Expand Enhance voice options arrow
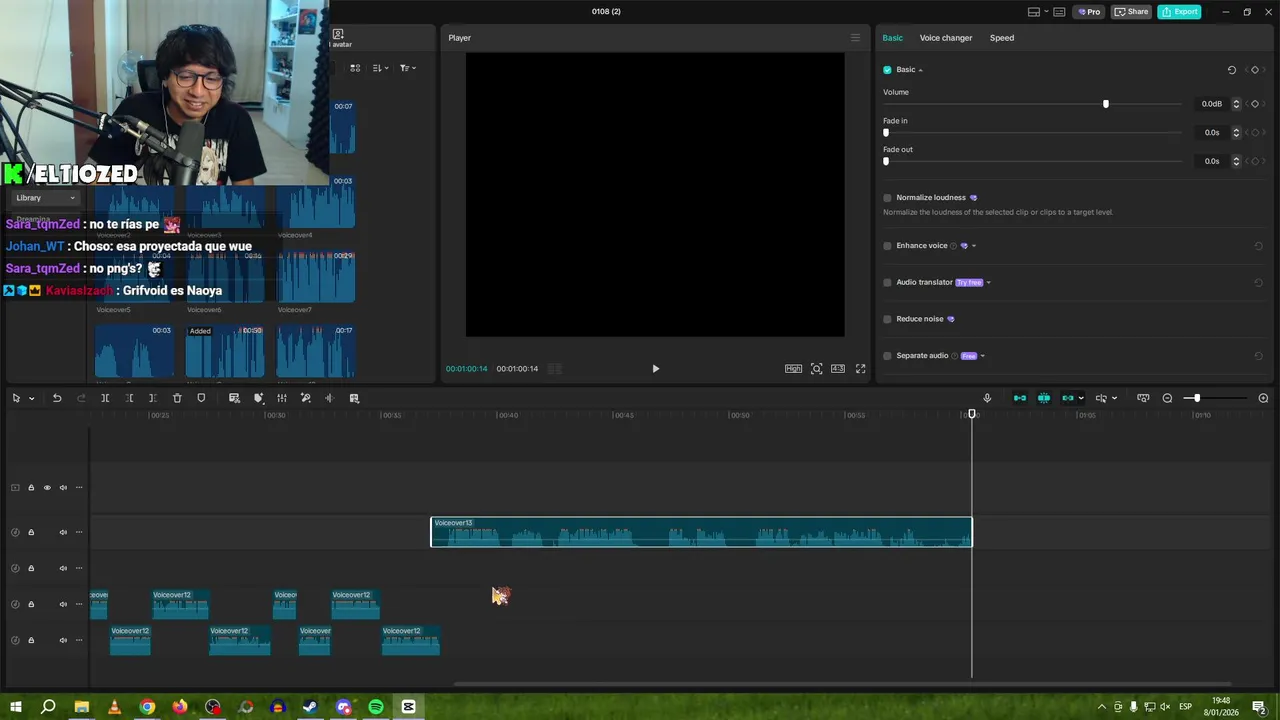 click(974, 246)
